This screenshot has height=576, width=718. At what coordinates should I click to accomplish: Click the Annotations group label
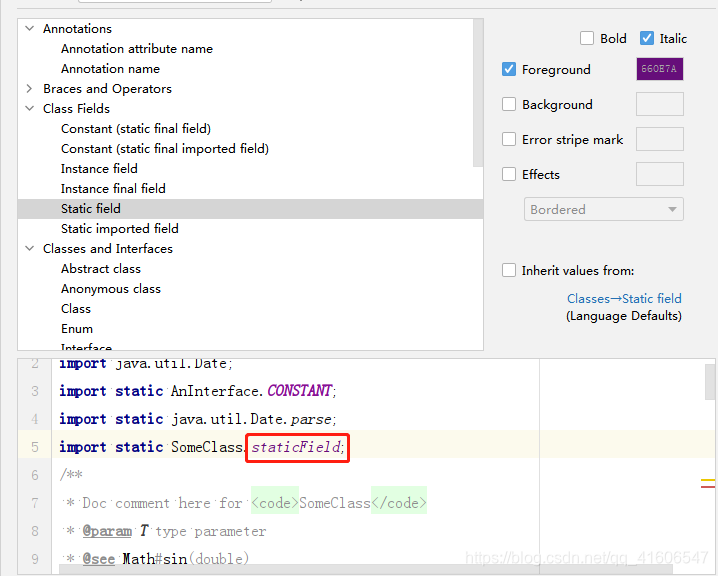click(x=77, y=28)
